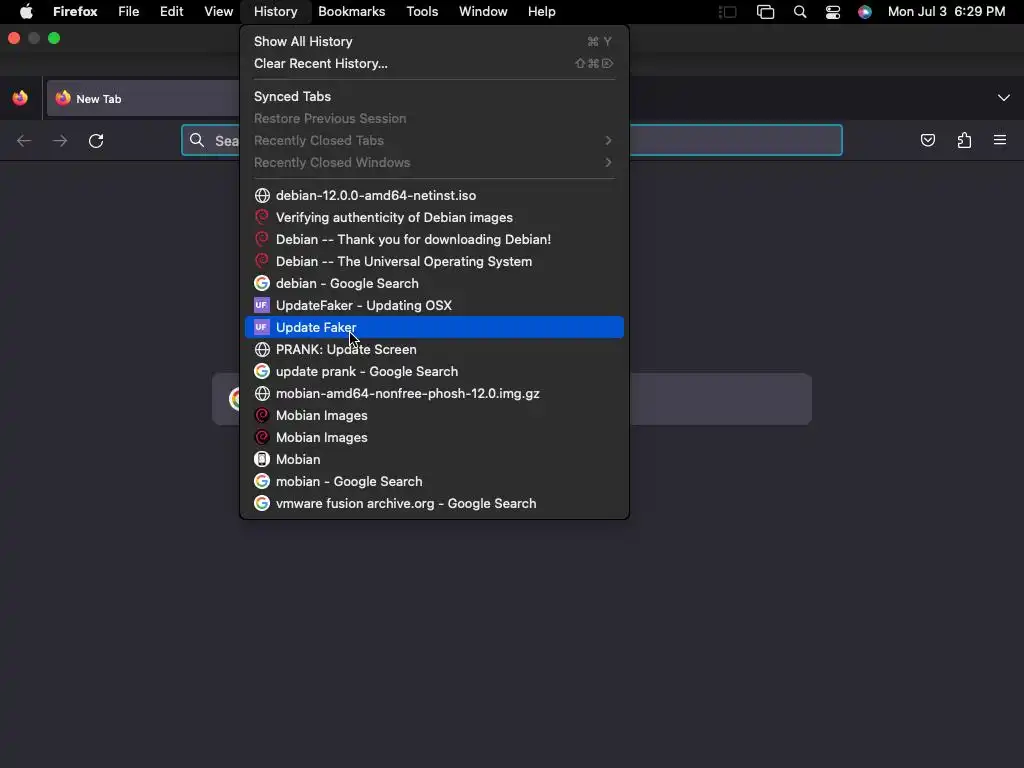Open Spotlight search in menu bar
This screenshot has width=1024, height=768.
point(799,12)
